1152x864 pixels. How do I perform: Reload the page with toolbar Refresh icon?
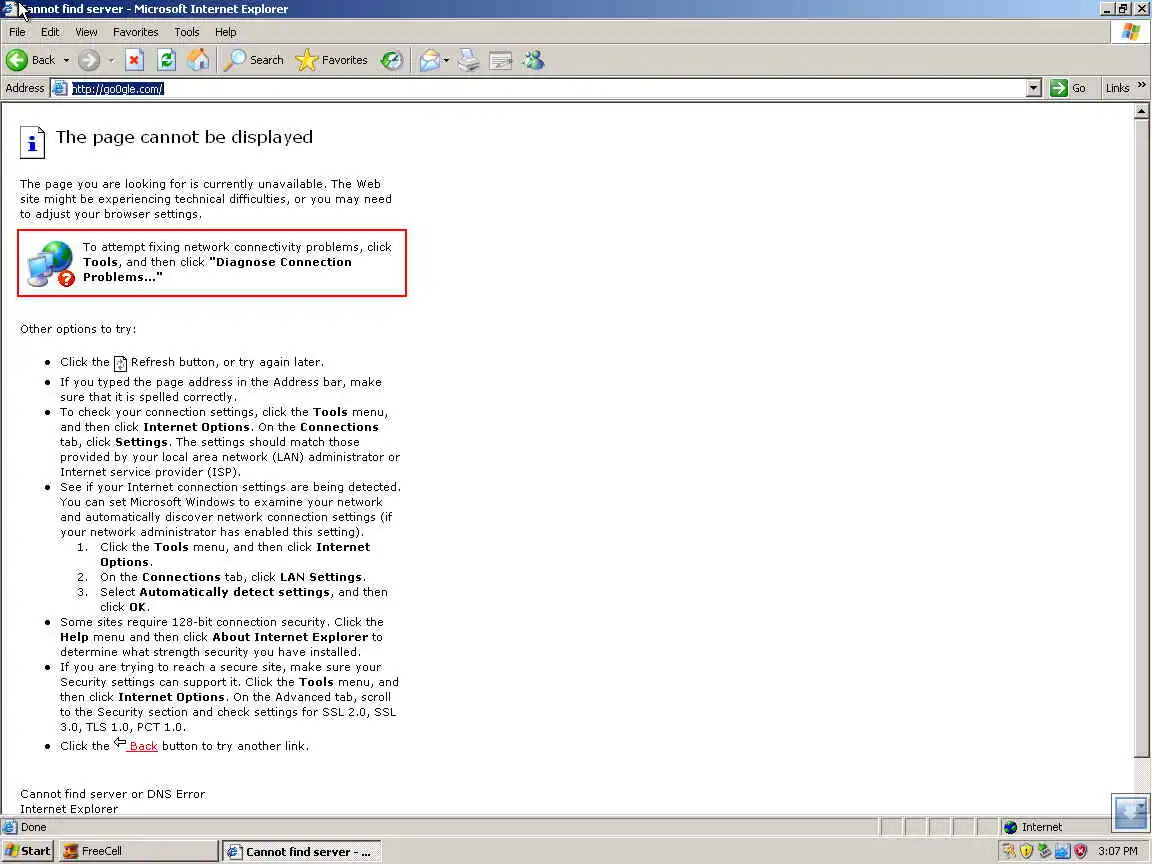[x=167, y=60]
